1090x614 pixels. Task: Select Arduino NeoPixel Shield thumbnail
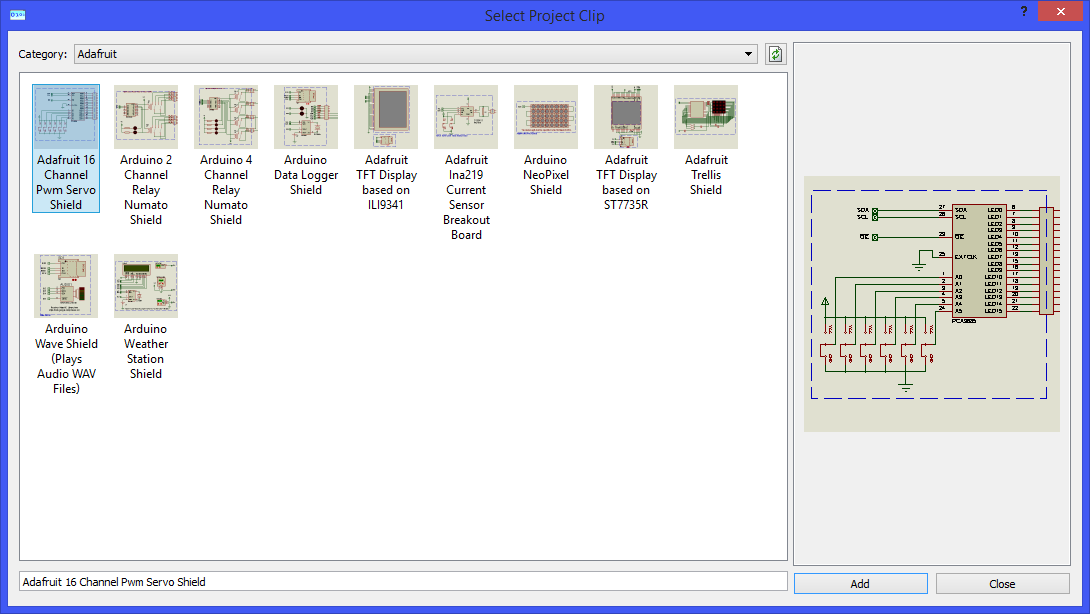tap(546, 117)
